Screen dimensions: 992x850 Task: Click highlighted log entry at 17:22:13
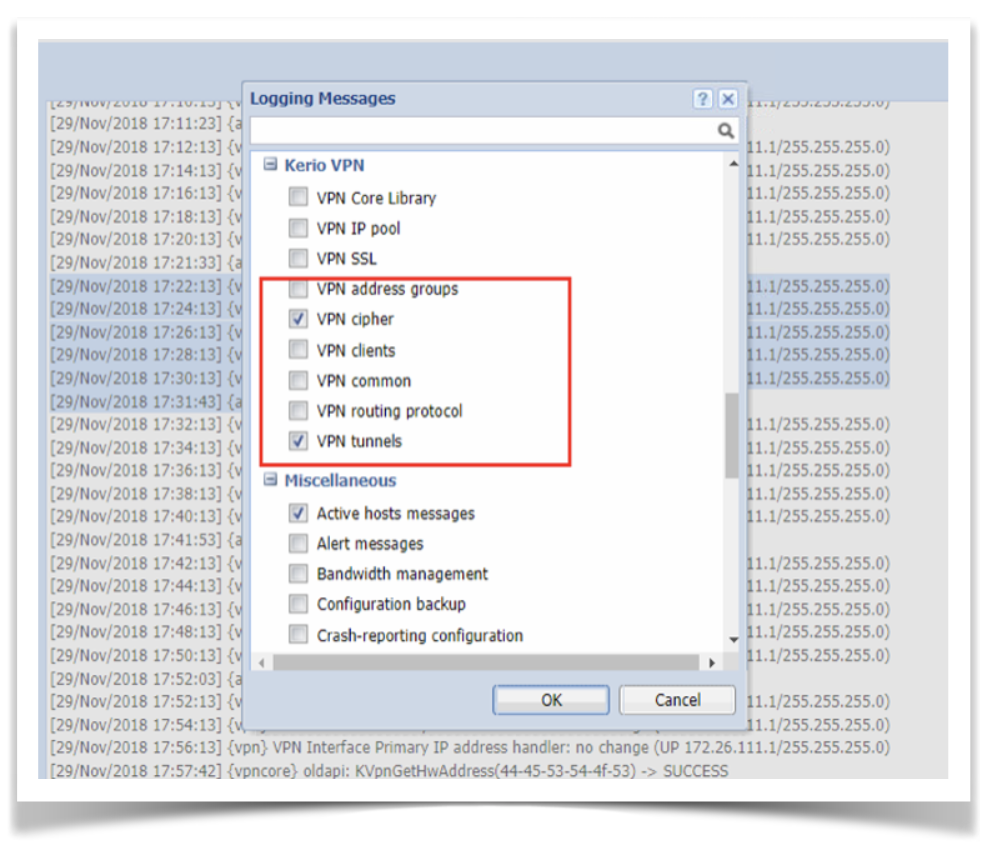point(146,286)
